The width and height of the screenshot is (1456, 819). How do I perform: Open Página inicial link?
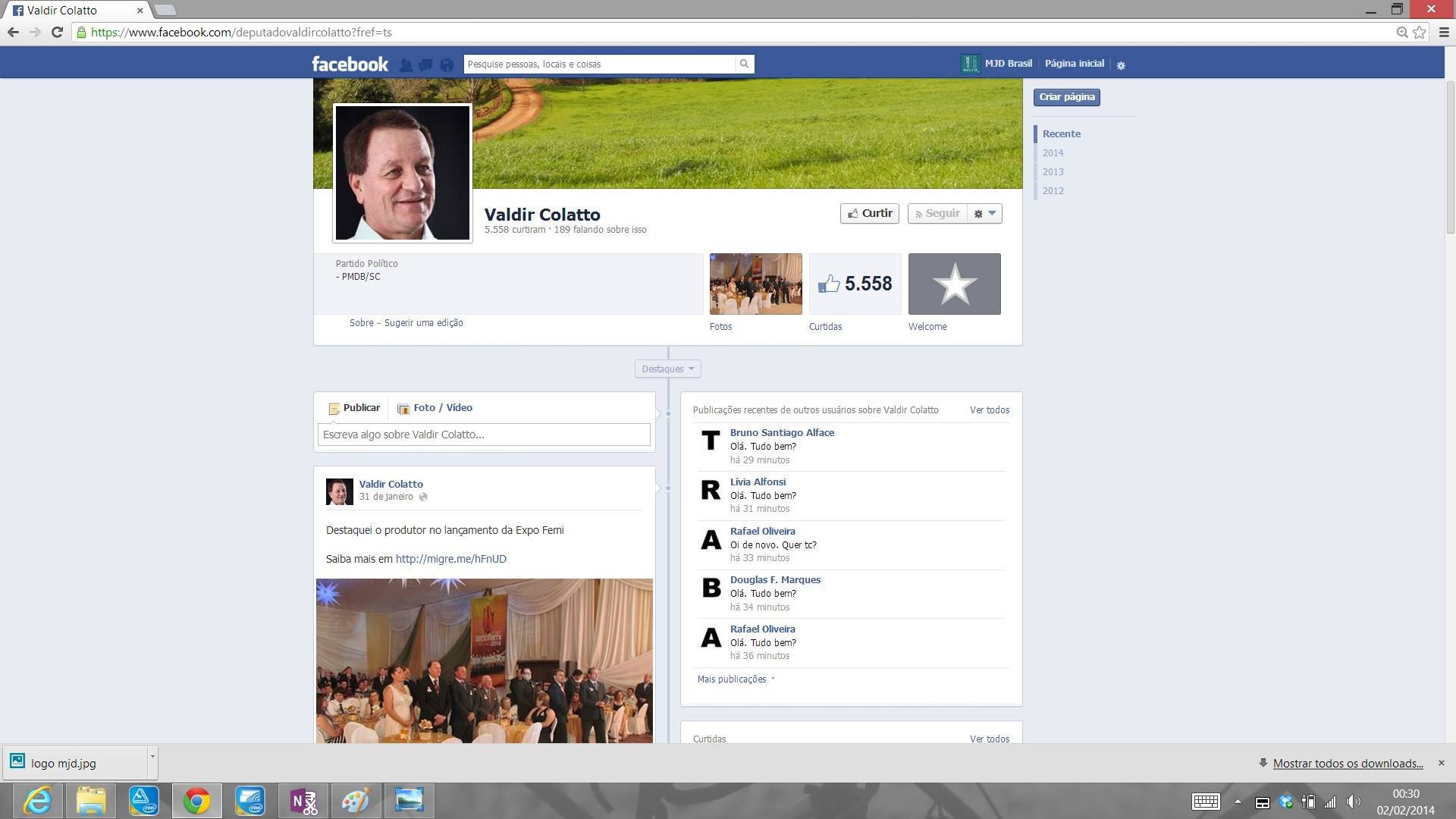pos(1074,64)
